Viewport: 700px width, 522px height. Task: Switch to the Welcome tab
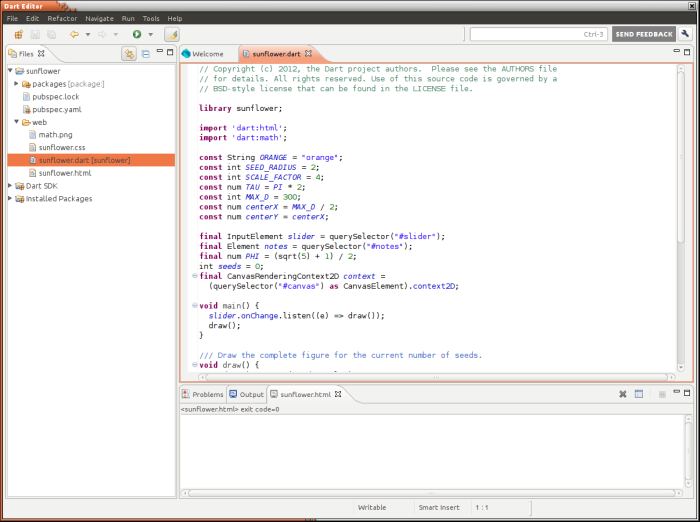tap(207, 53)
